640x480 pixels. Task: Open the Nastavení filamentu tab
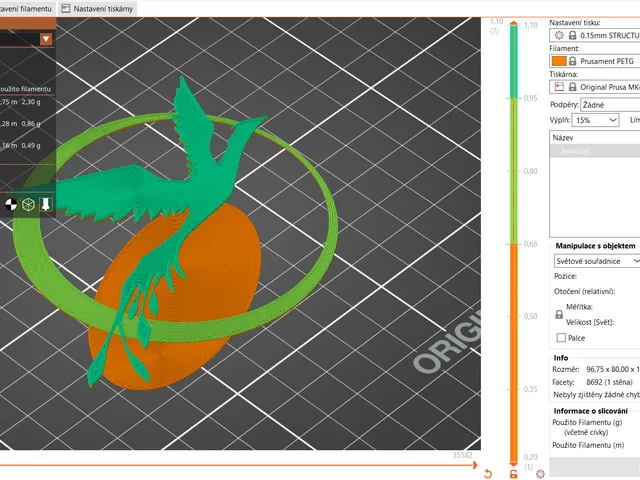coord(27,9)
